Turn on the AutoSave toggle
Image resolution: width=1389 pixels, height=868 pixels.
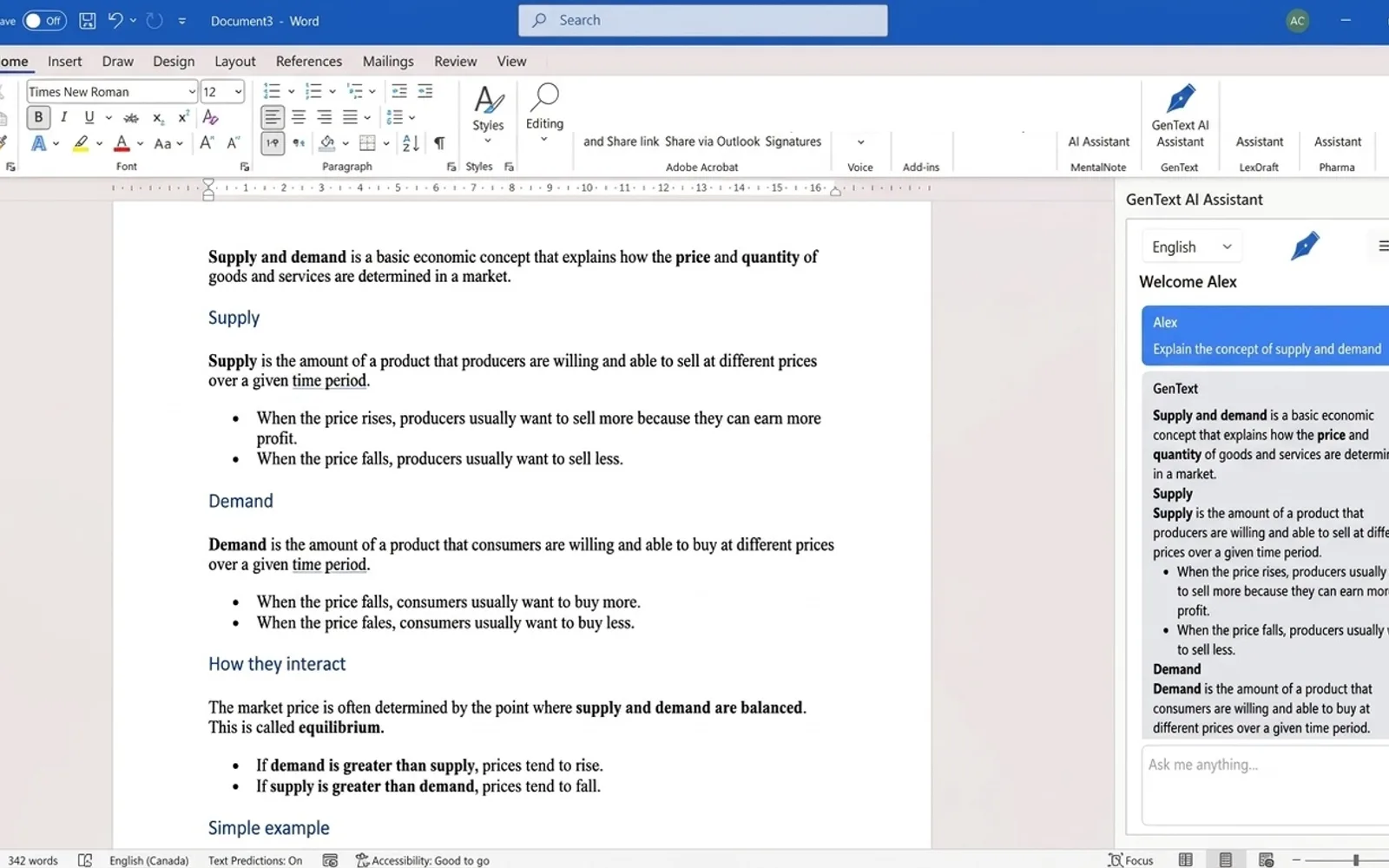click(43, 21)
